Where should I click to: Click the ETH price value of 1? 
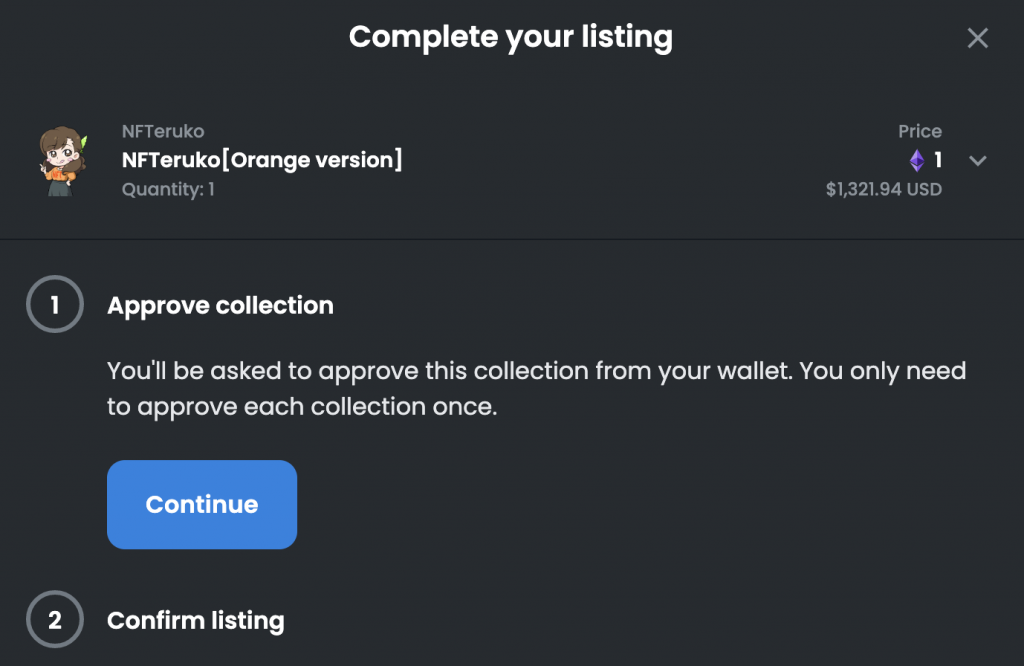point(938,160)
